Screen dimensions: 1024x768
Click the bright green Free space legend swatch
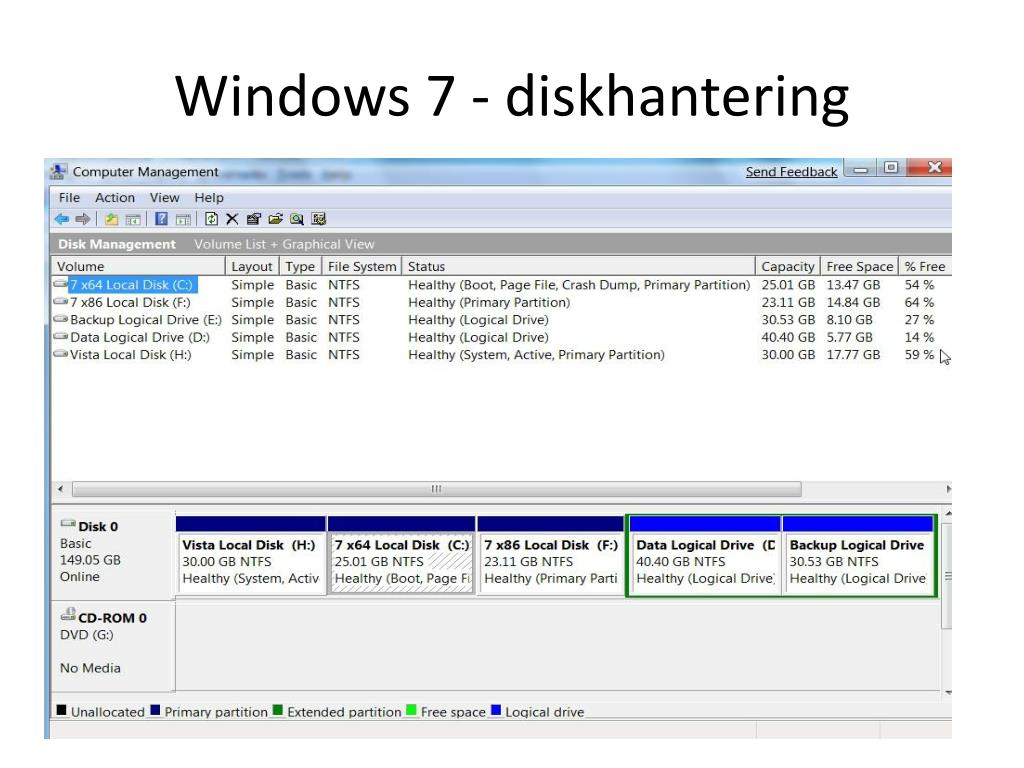click(x=411, y=711)
